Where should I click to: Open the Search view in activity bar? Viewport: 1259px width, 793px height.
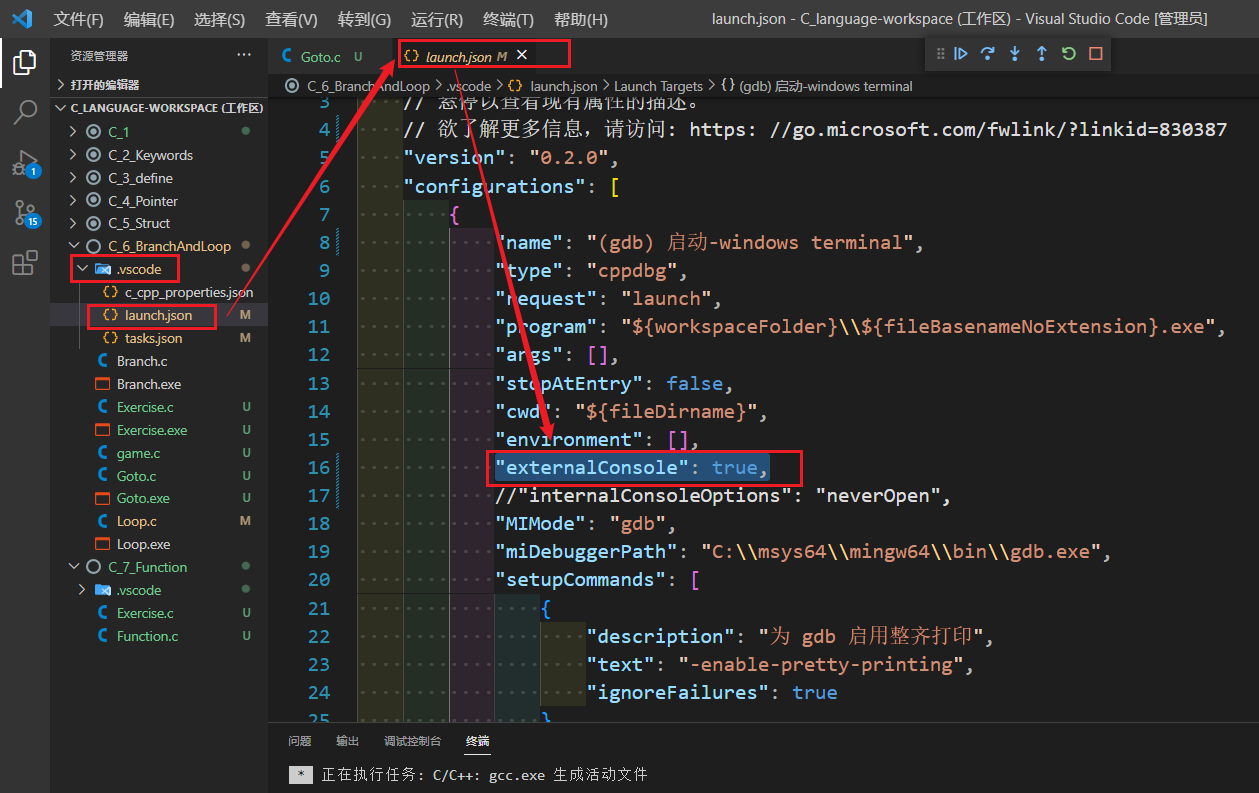tap(25, 112)
